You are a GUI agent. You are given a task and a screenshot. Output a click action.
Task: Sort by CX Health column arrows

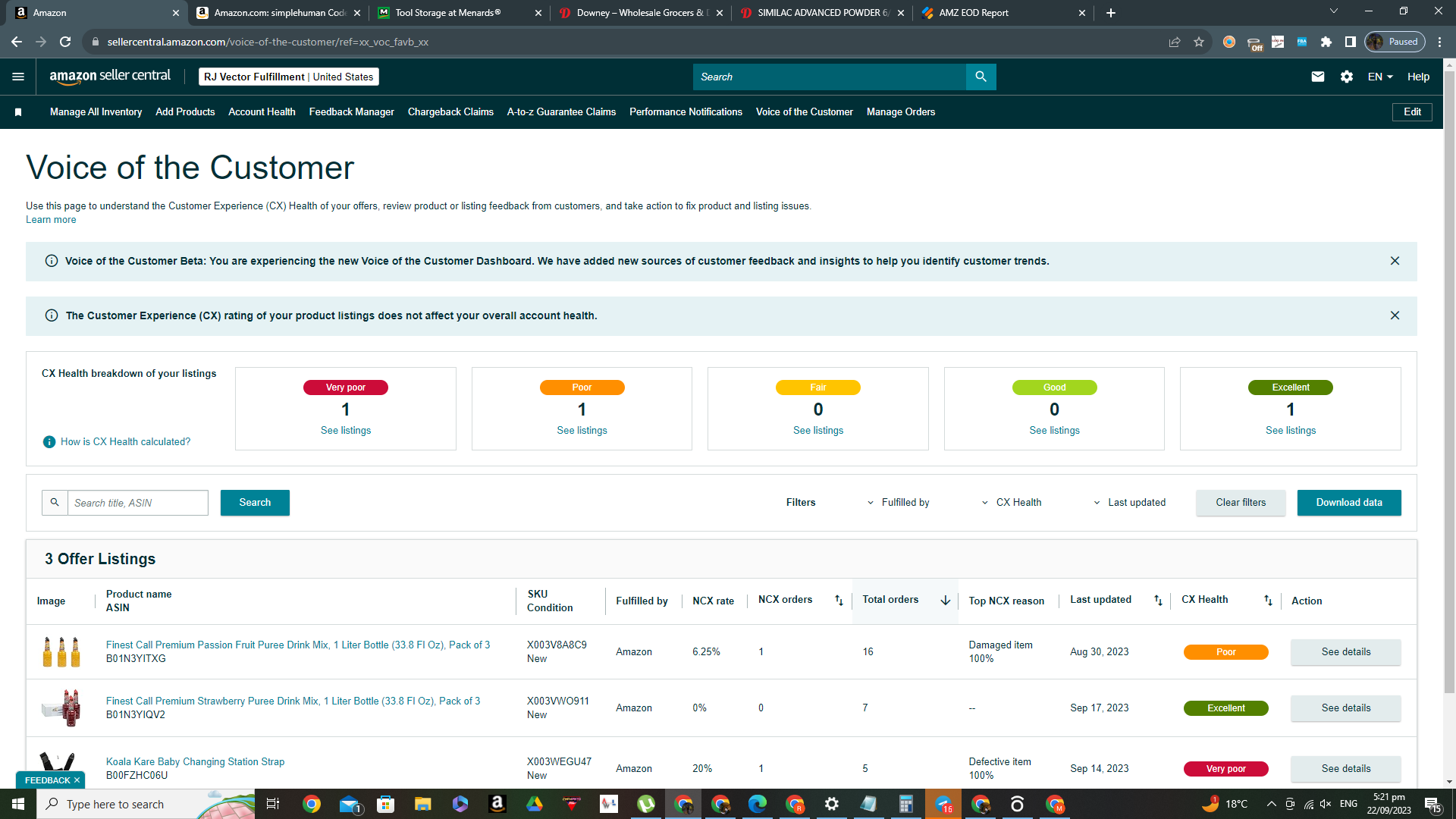point(1268,601)
